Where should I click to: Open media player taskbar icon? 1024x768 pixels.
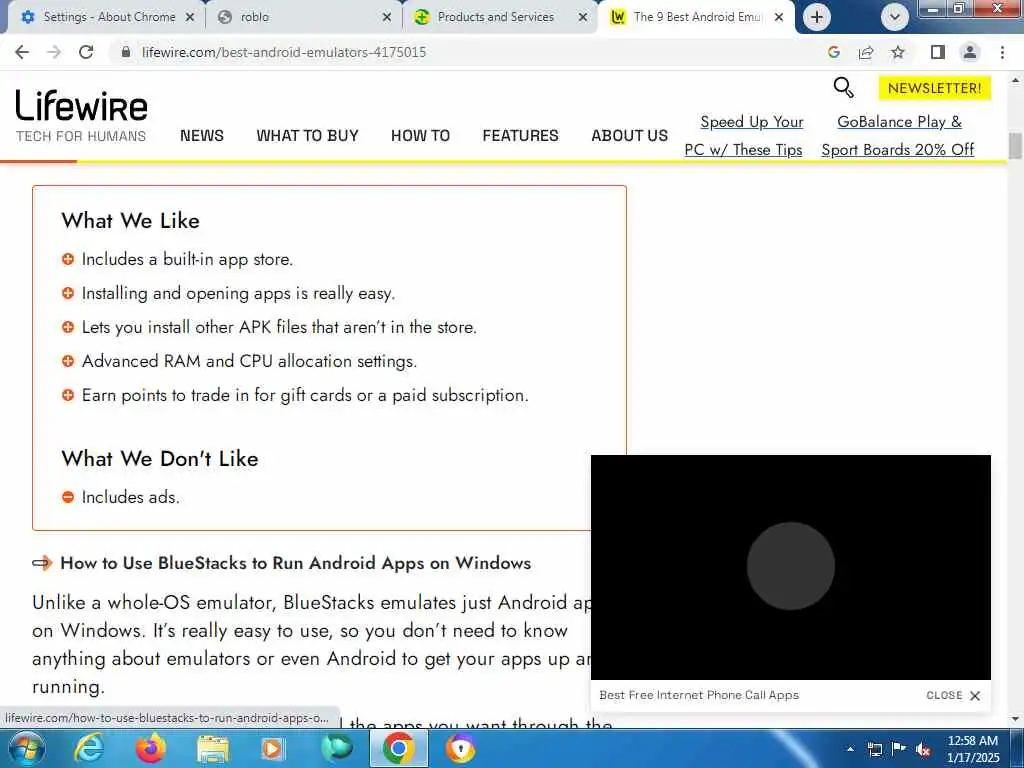point(272,749)
